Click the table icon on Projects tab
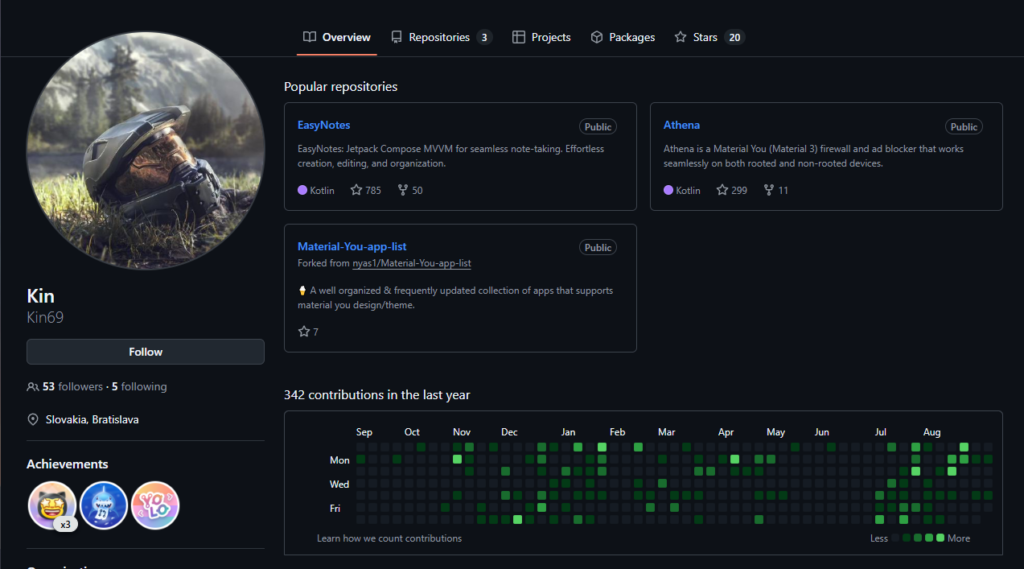This screenshot has height=569, width=1024. (x=519, y=37)
